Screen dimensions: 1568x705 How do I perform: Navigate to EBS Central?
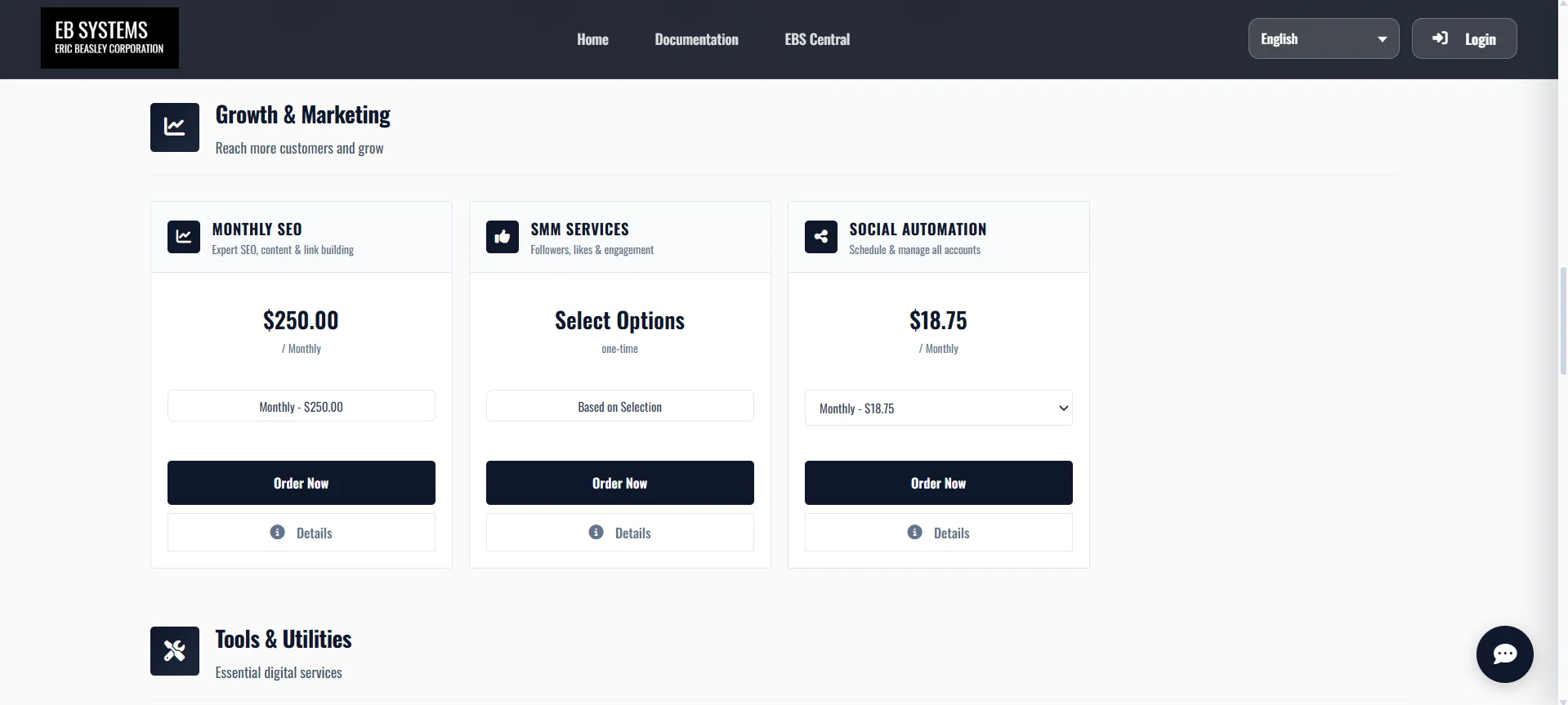(x=817, y=39)
